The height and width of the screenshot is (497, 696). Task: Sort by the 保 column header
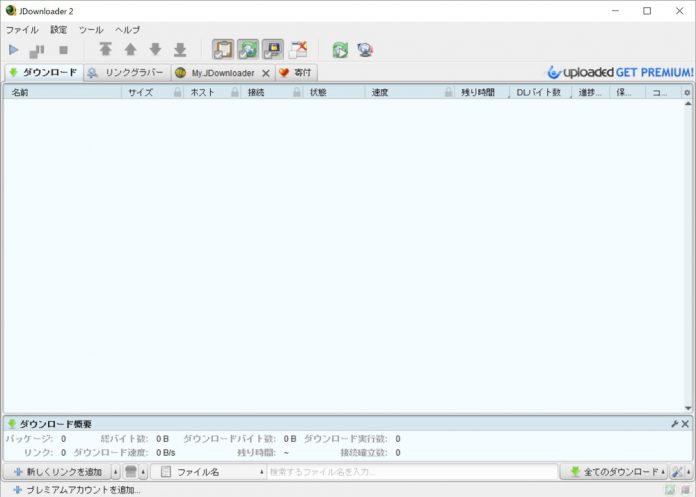tap(627, 92)
